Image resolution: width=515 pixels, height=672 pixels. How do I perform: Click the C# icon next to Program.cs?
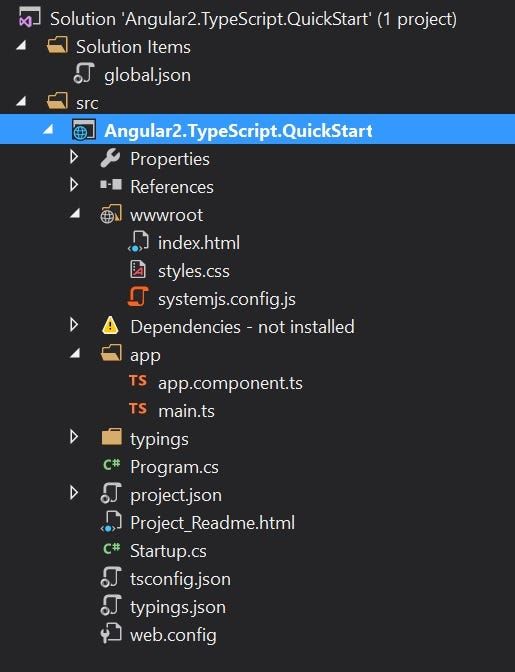point(111,465)
